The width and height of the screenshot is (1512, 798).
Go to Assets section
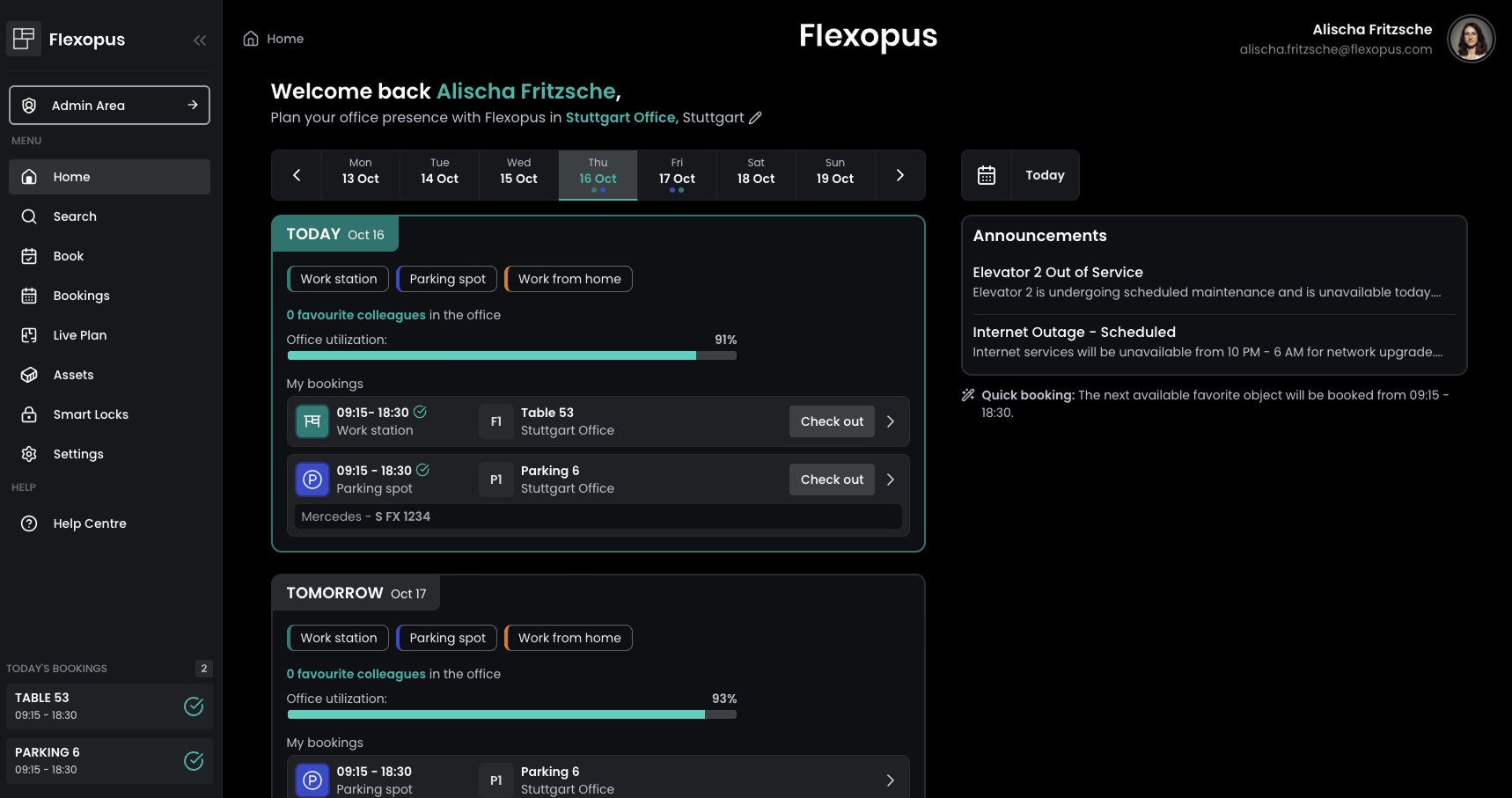pyautogui.click(x=73, y=375)
